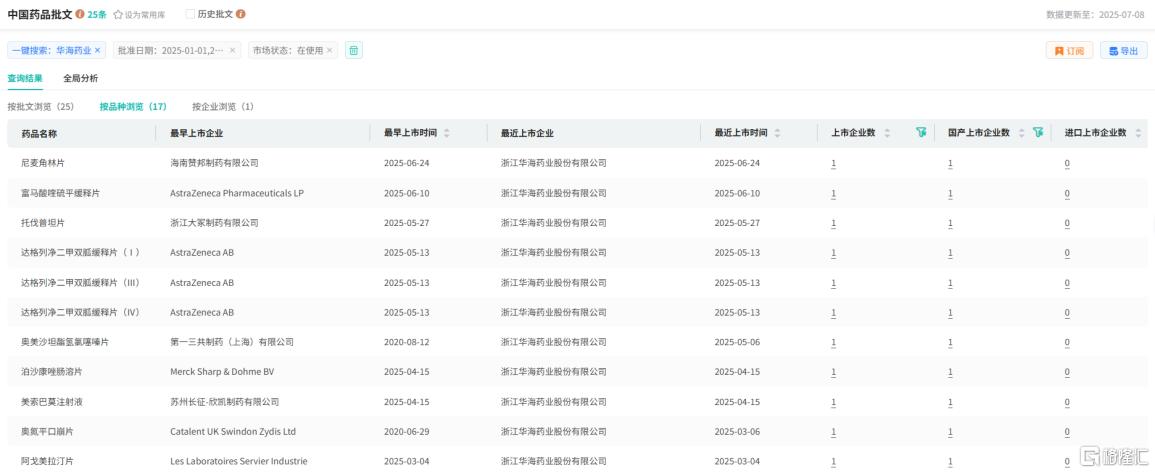The height and width of the screenshot is (473, 1155).
Task: Open 国产上市企业数 link for 泊沙康唑肠溶片
Action: (950, 372)
